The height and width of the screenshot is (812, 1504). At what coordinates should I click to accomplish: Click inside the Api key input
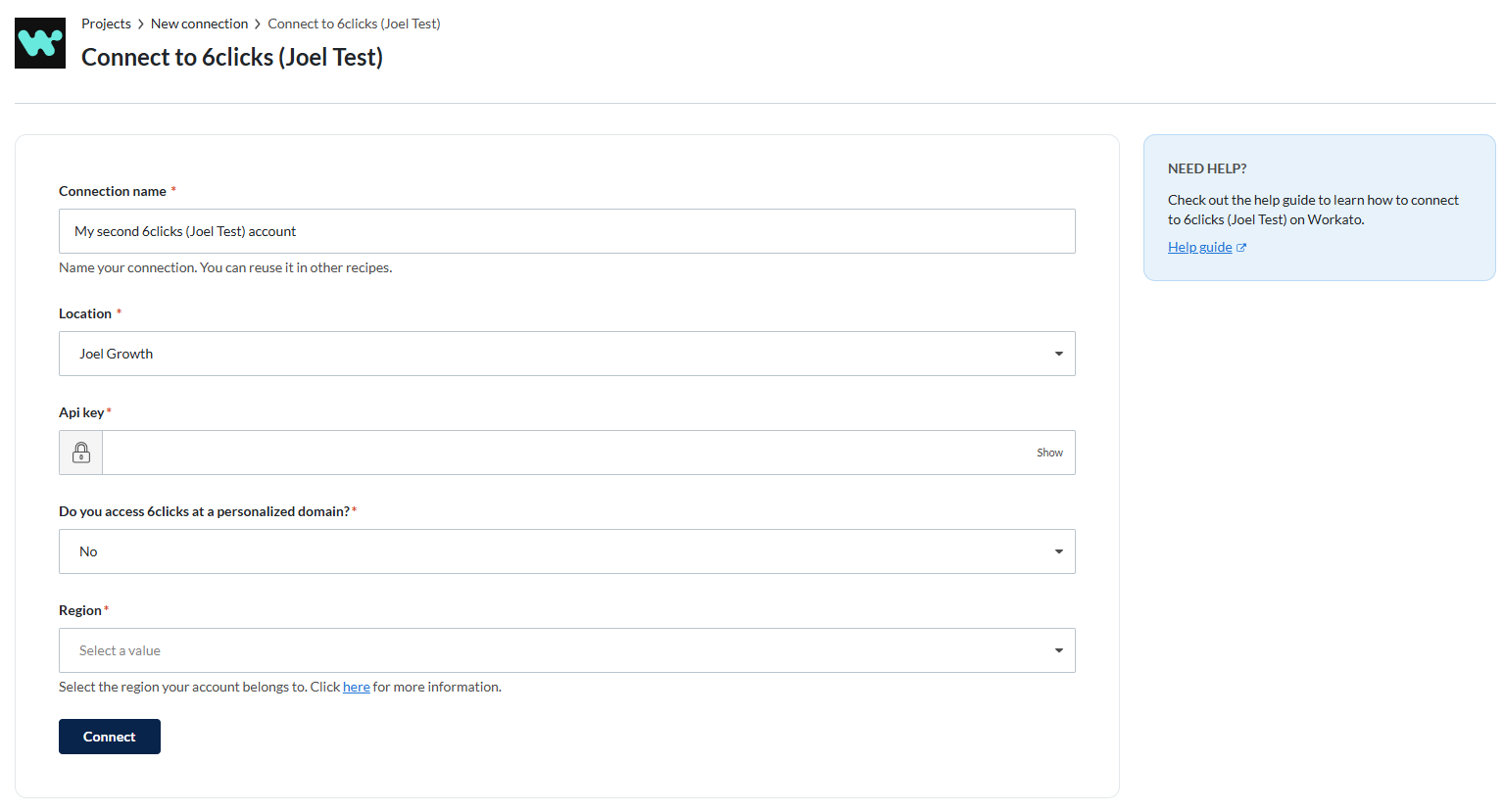click(x=558, y=453)
